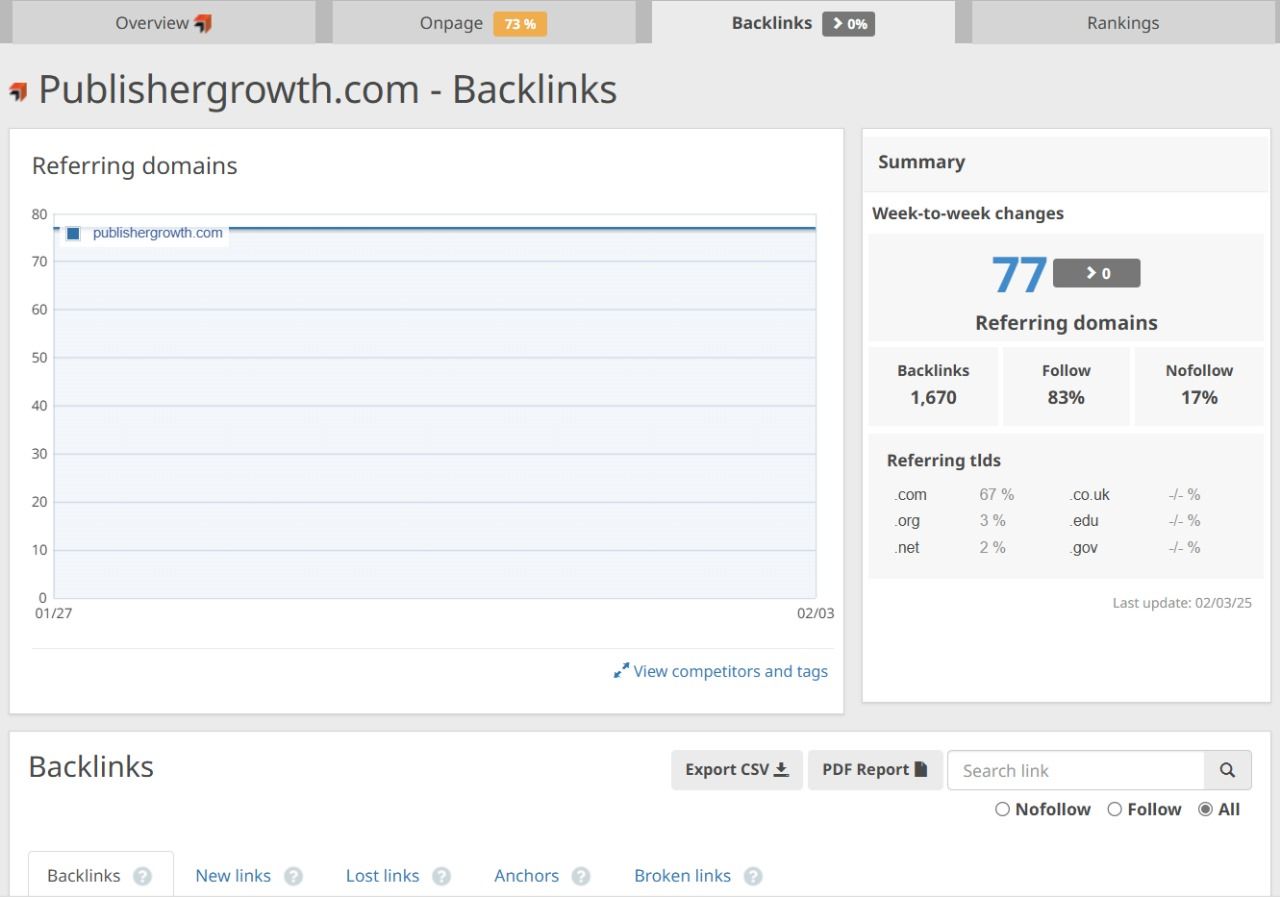Switch to the Broken links tab
Image resolution: width=1280 pixels, height=897 pixels.
[x=682, y=876]
